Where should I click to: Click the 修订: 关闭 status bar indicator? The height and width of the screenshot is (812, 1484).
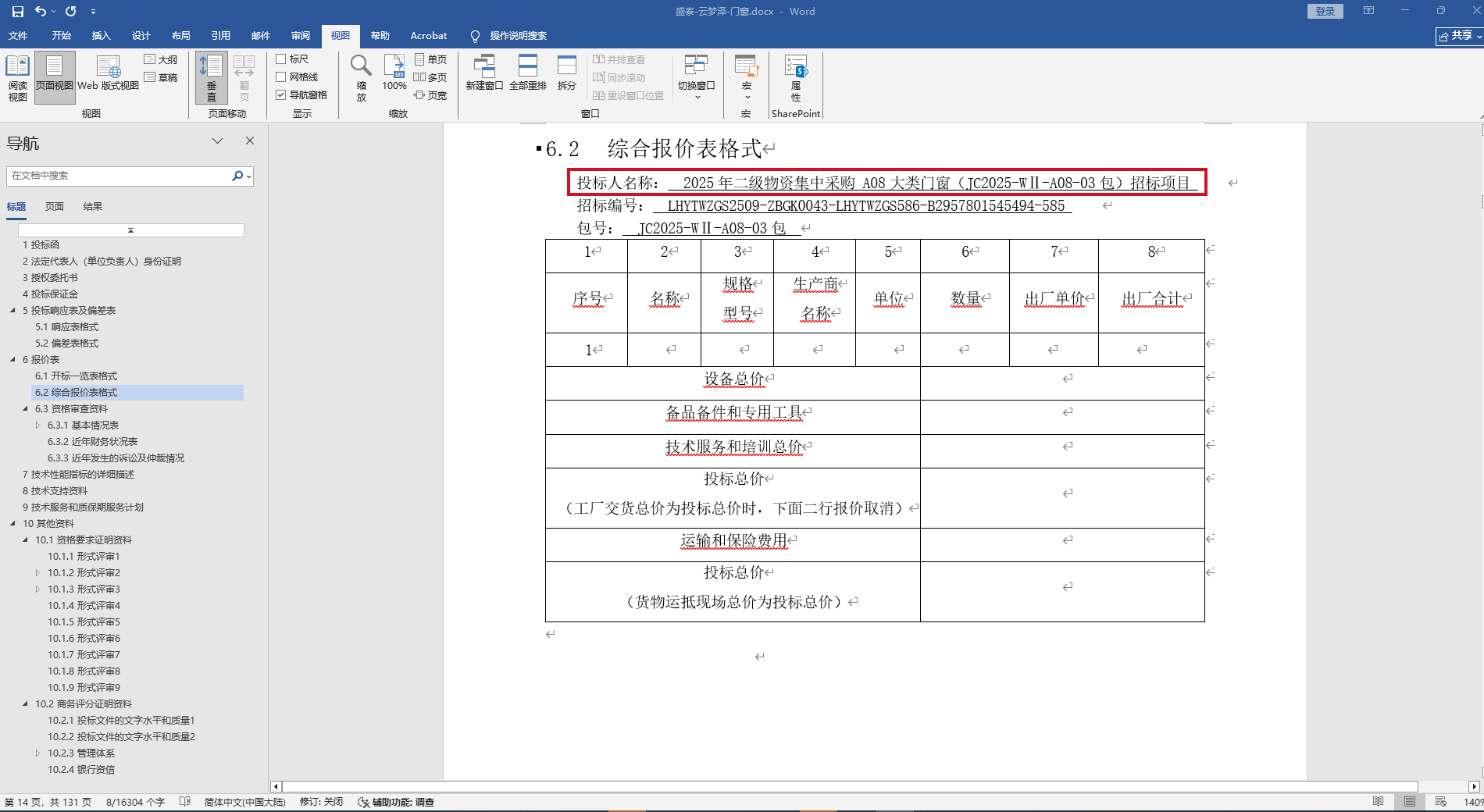pos(321,802)
